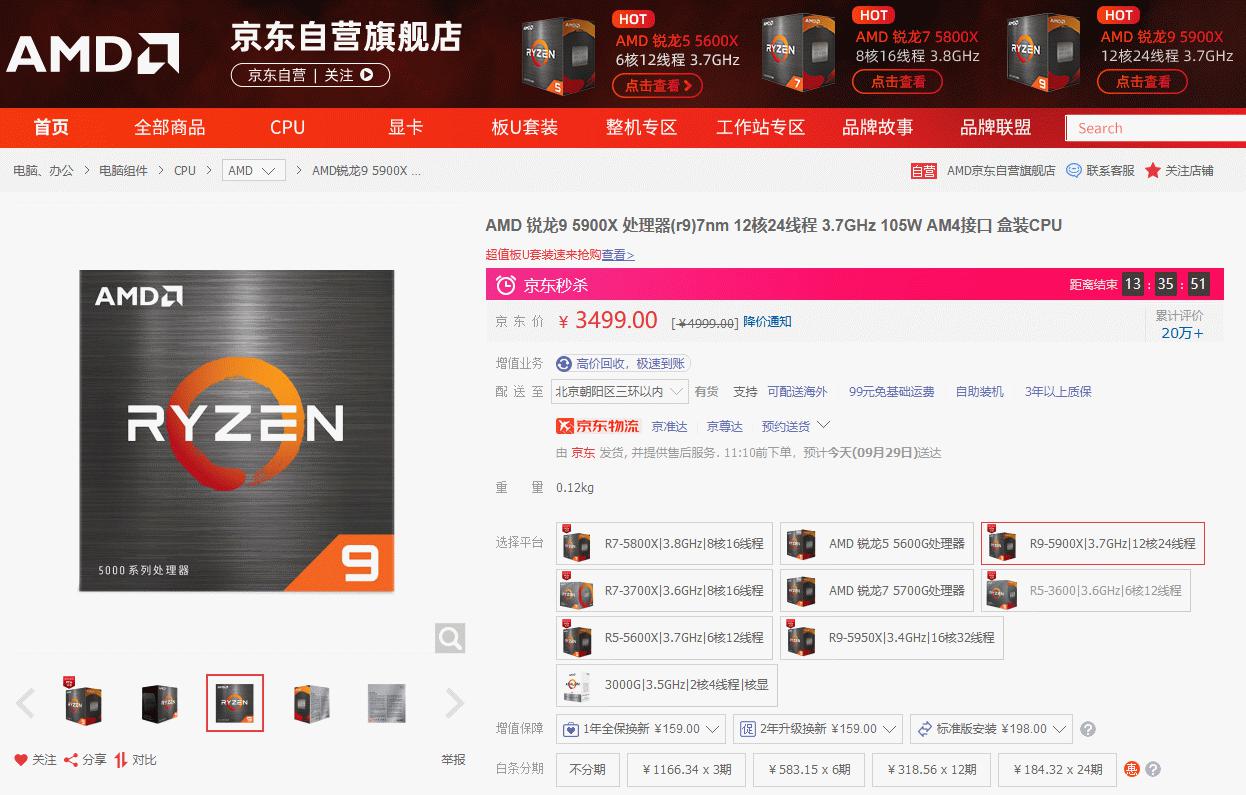Screen dimensions: 1246x795
Task: Click the 京东物流 logo
Action: pyautogui.click(x=598, y=427)
